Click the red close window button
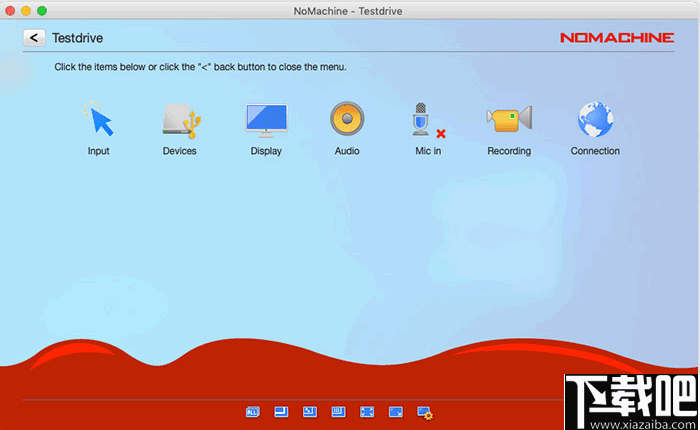Viewport: 700px width, 430px height. (10, 11)
